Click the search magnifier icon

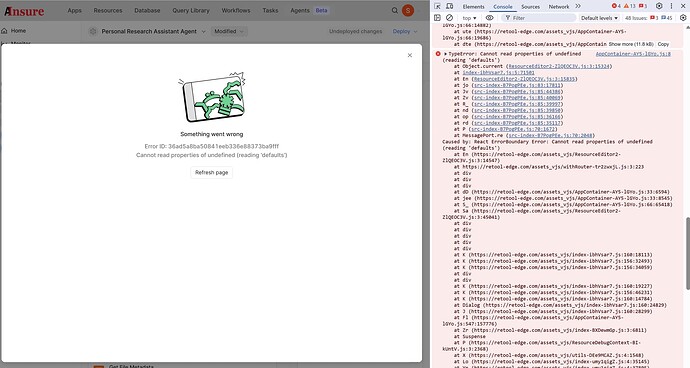point(395,11)
